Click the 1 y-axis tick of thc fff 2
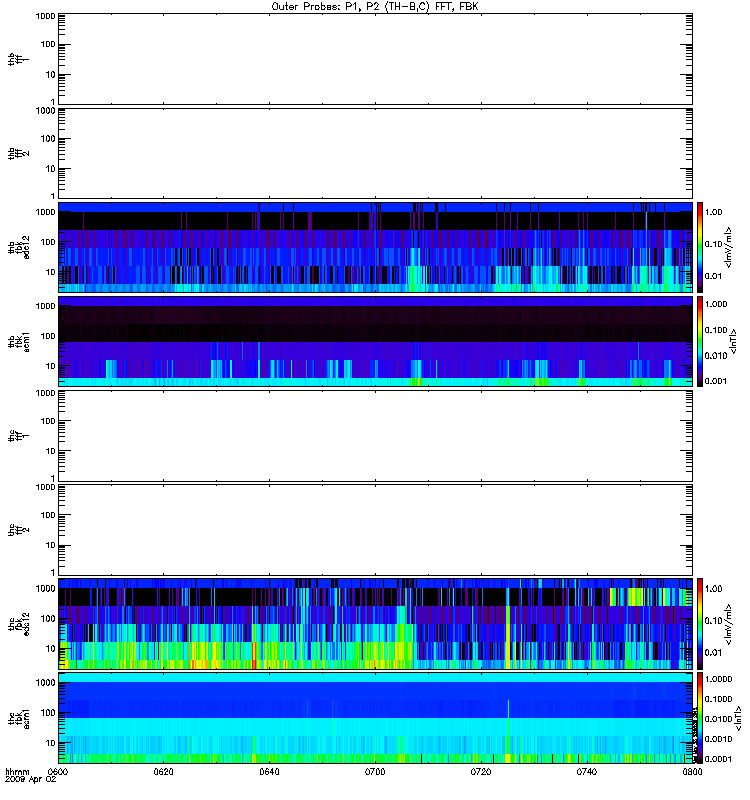 (53, 572)
